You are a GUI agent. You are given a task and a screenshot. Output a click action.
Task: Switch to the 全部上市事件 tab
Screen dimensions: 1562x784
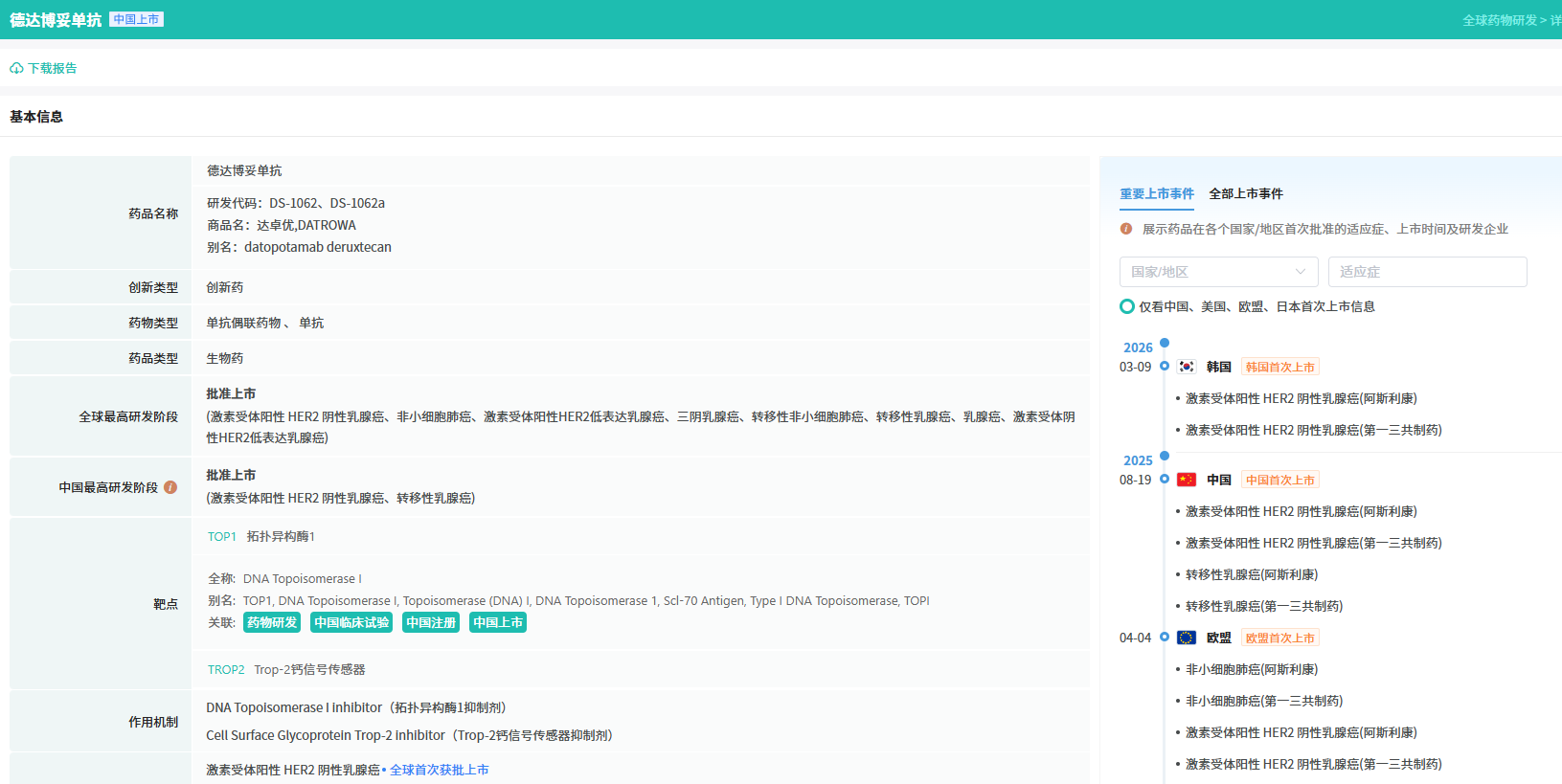pyautogui.click(x=1246, y=193)
